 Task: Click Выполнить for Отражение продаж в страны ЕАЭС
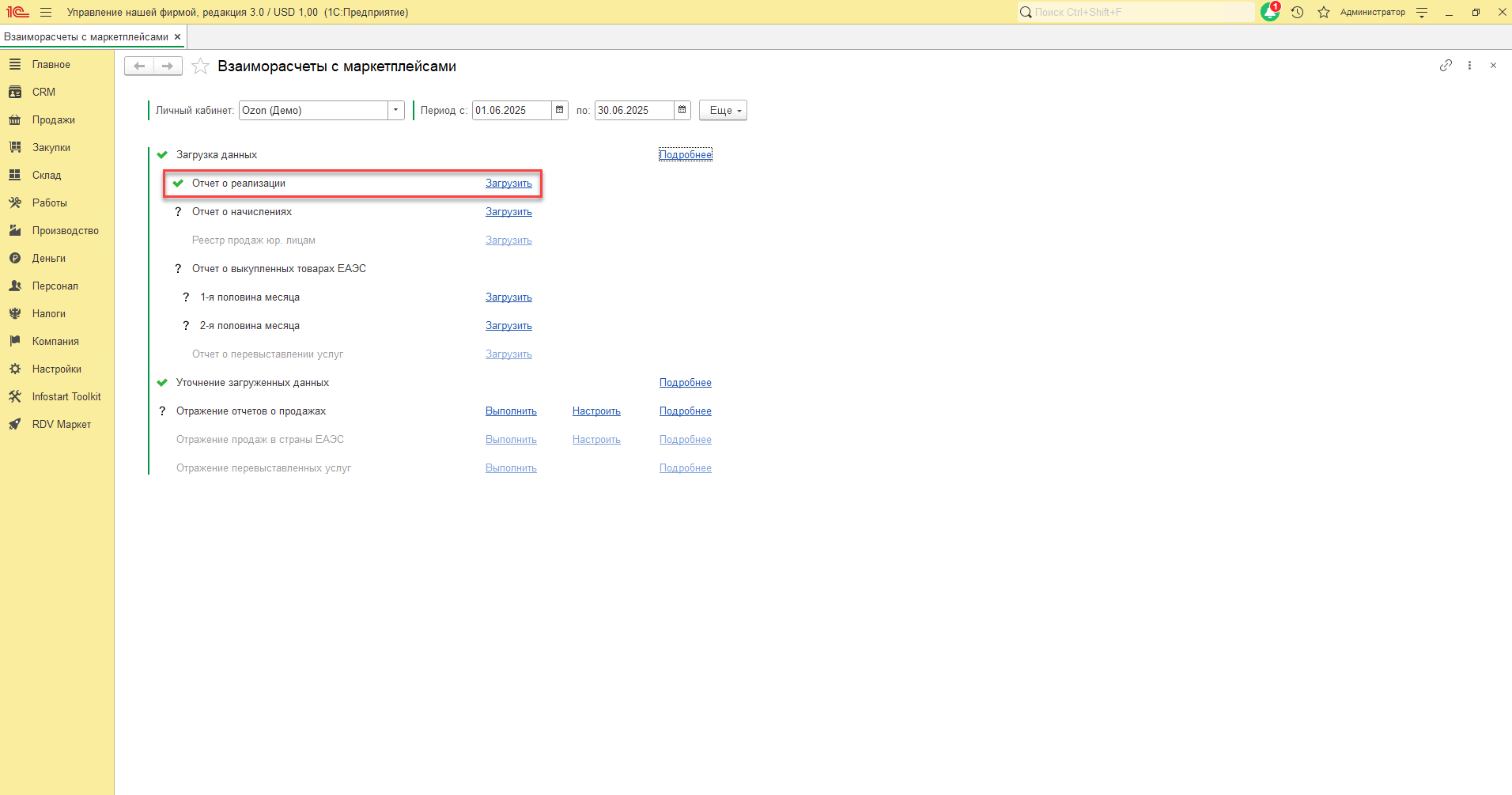pos(511,440)
